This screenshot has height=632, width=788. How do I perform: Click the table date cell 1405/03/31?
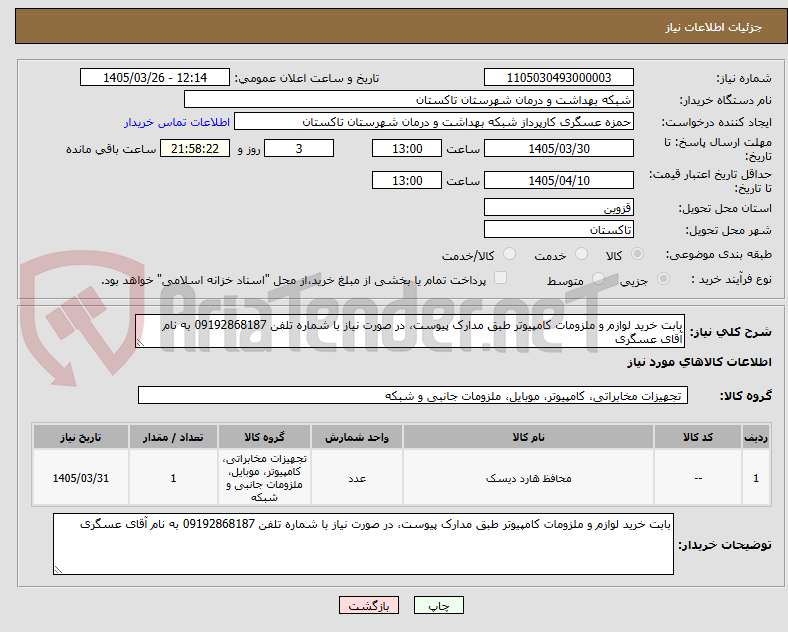point(81,478)
